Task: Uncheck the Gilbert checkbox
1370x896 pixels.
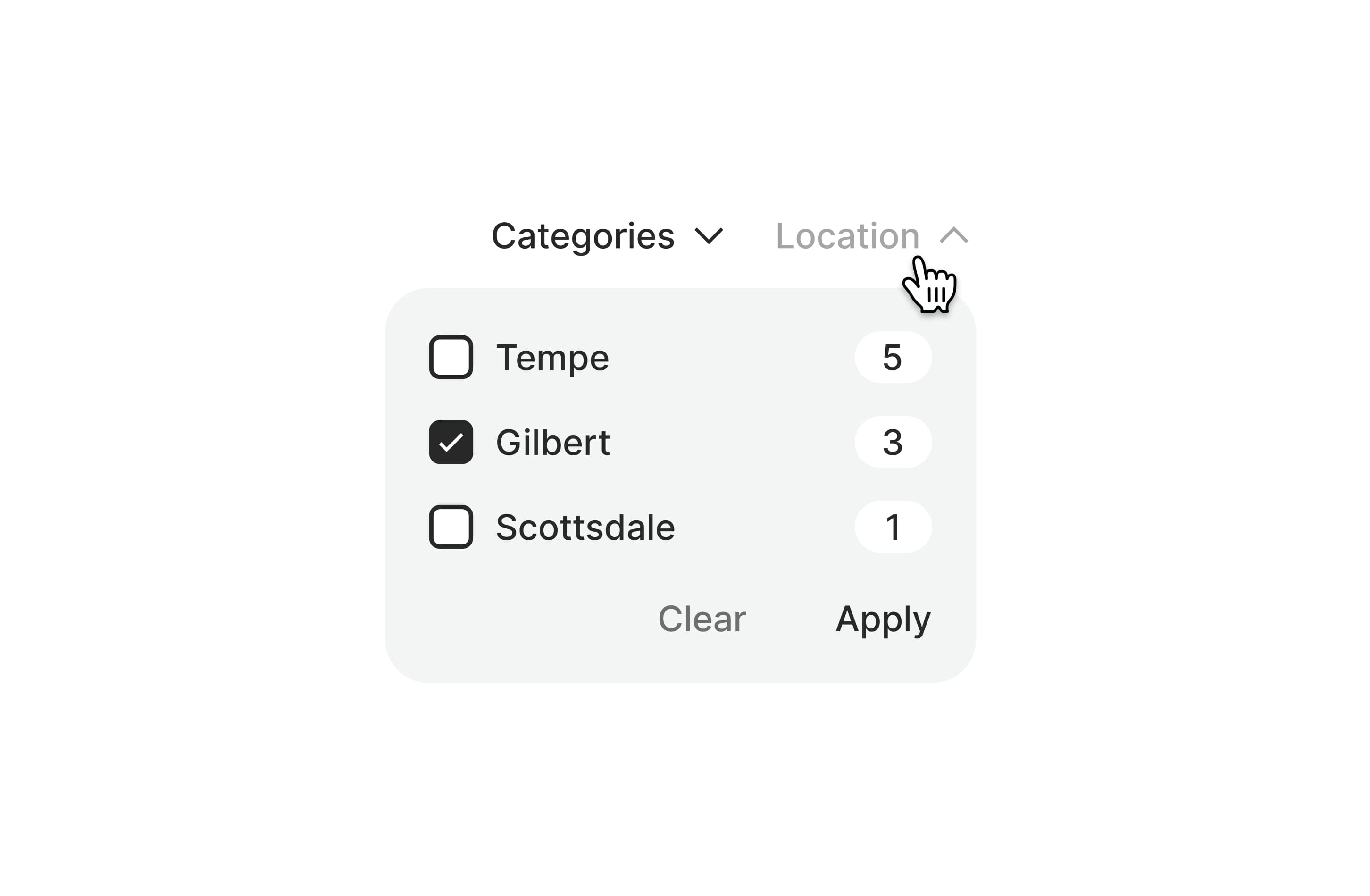Action: (x=451, y=442)
